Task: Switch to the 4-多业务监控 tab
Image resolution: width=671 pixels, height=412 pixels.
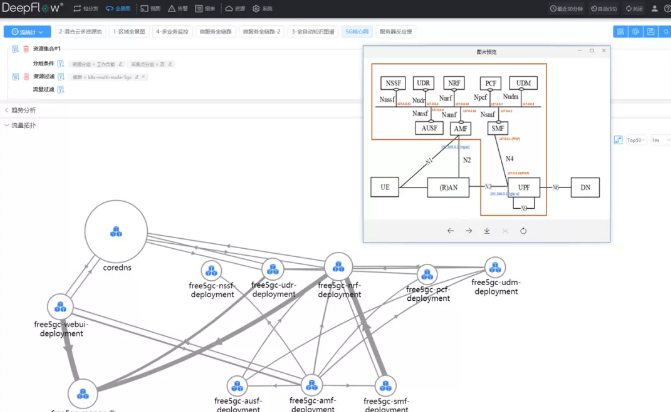Action: click(x=174, y=32)
